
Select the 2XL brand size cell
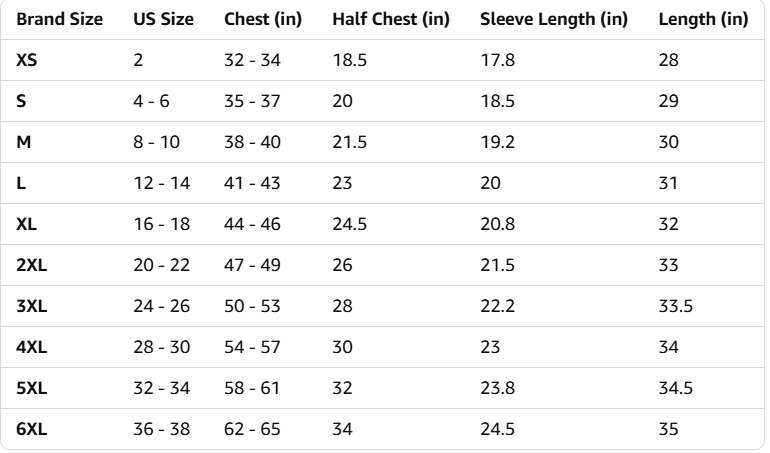[32, 265]
